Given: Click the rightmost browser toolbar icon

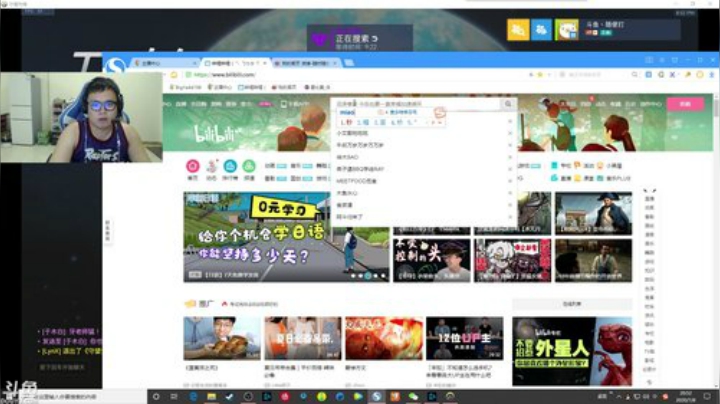Looking at the screenshot, I should (711, 74).
